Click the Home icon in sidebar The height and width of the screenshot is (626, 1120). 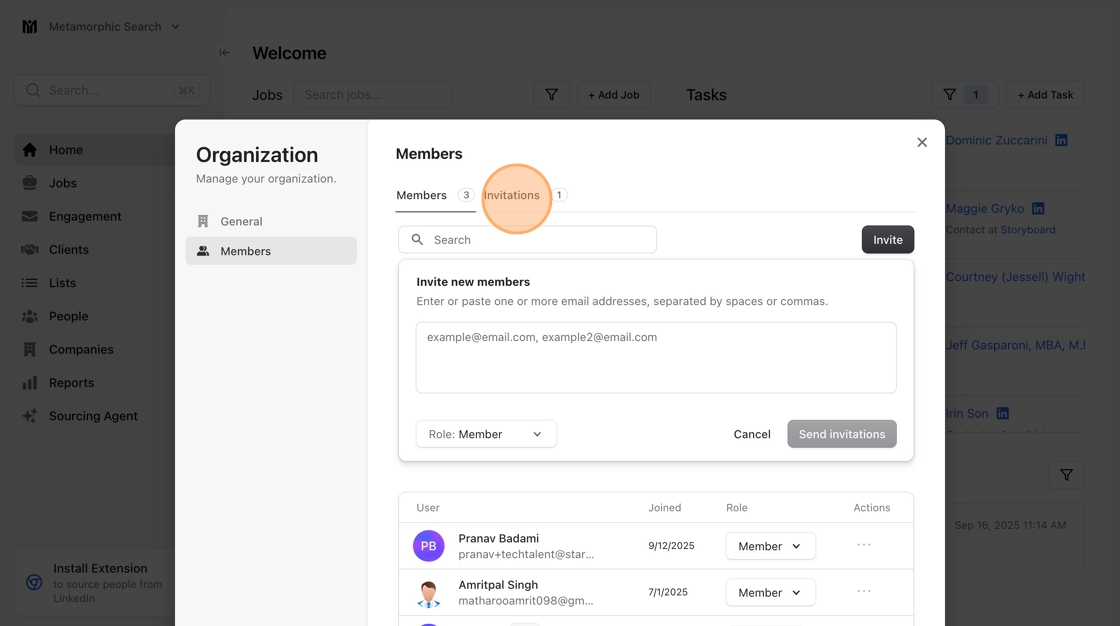point(30,150)
